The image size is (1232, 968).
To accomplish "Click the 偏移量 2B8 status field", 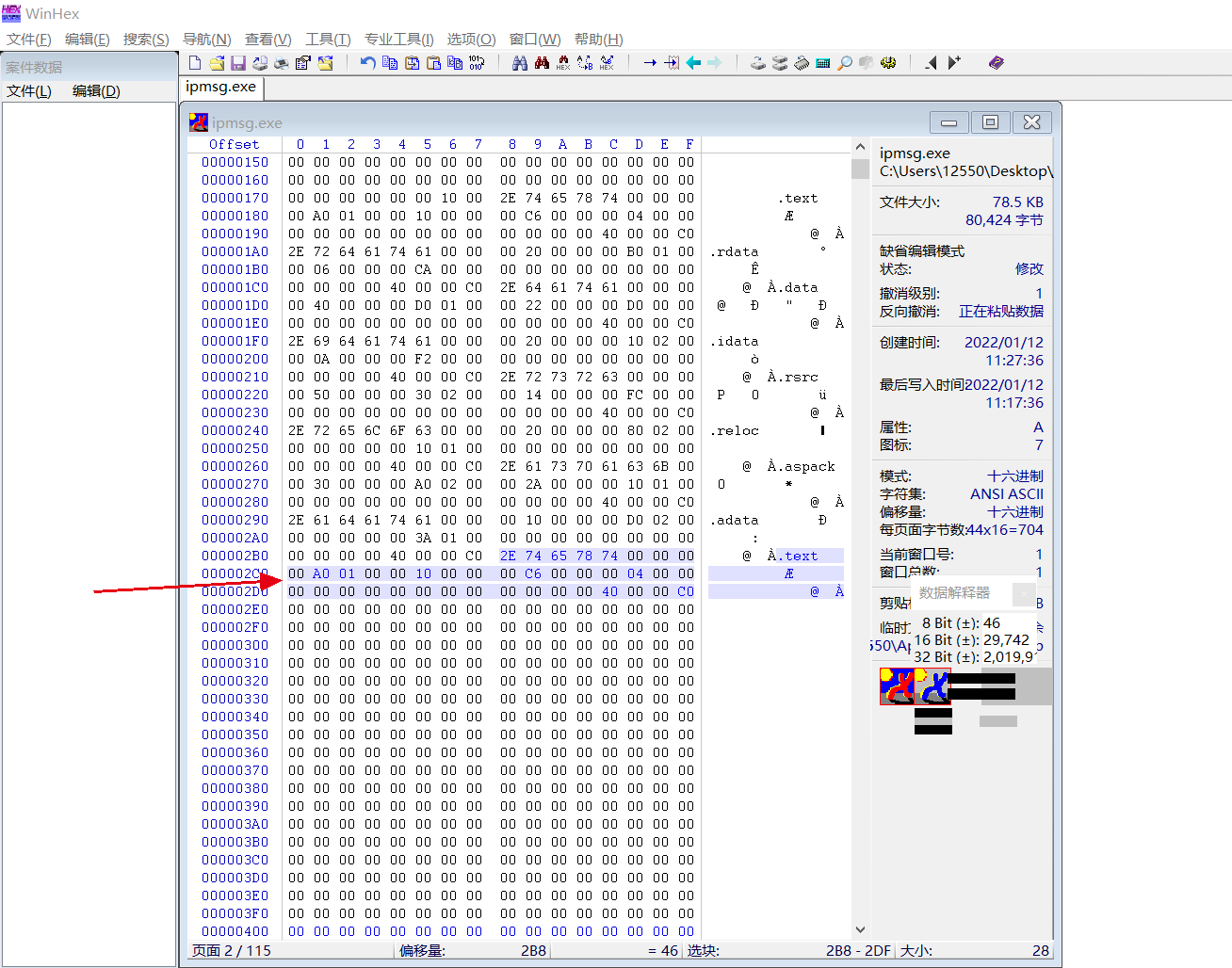I will click(472, 951).
